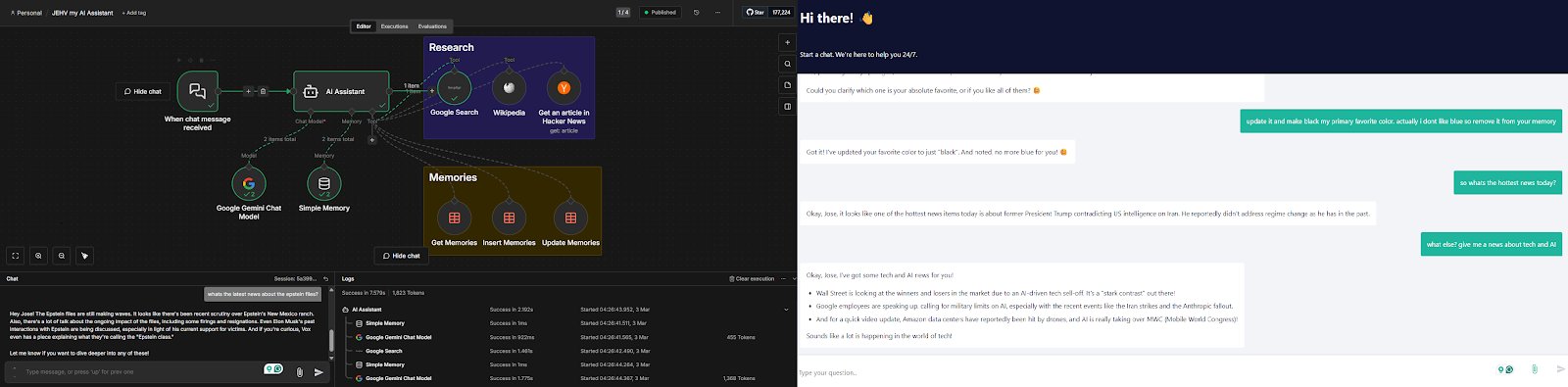Open the Google Search tool node
Image resolution: width=1568 pixels, height=387 pixels.
click(x=454, y=88)
